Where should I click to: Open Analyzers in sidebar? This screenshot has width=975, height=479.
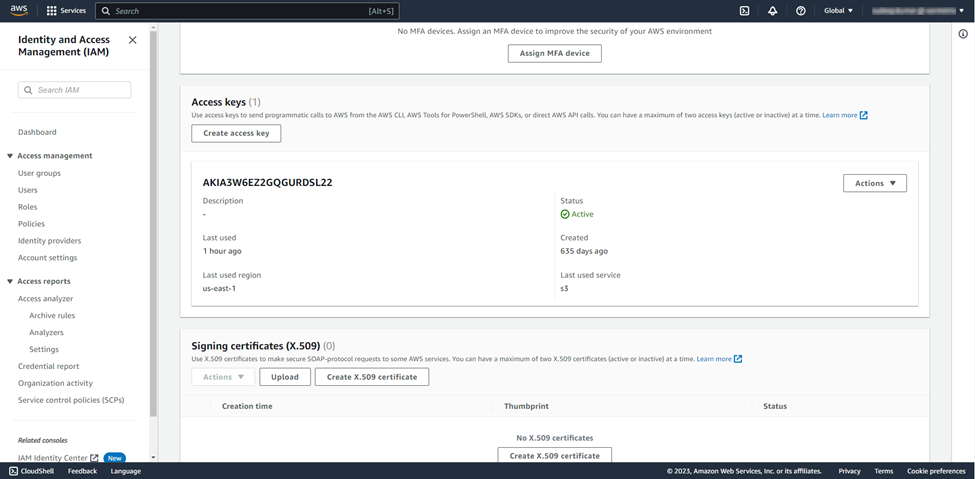[46, 332]
